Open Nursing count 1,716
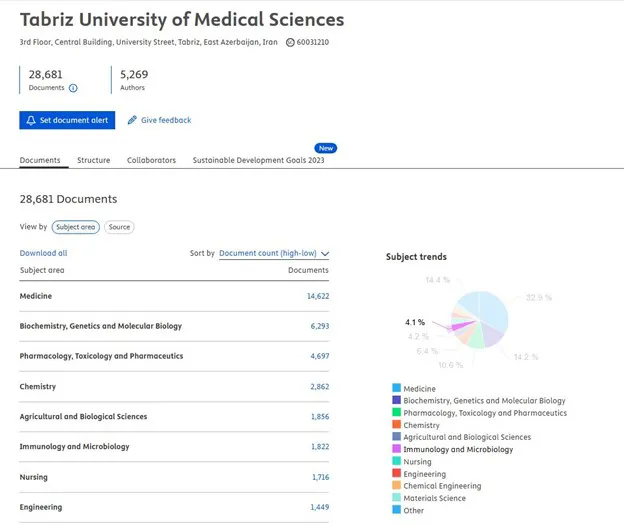This screenshot has width=624, height=525. [320, 477]
